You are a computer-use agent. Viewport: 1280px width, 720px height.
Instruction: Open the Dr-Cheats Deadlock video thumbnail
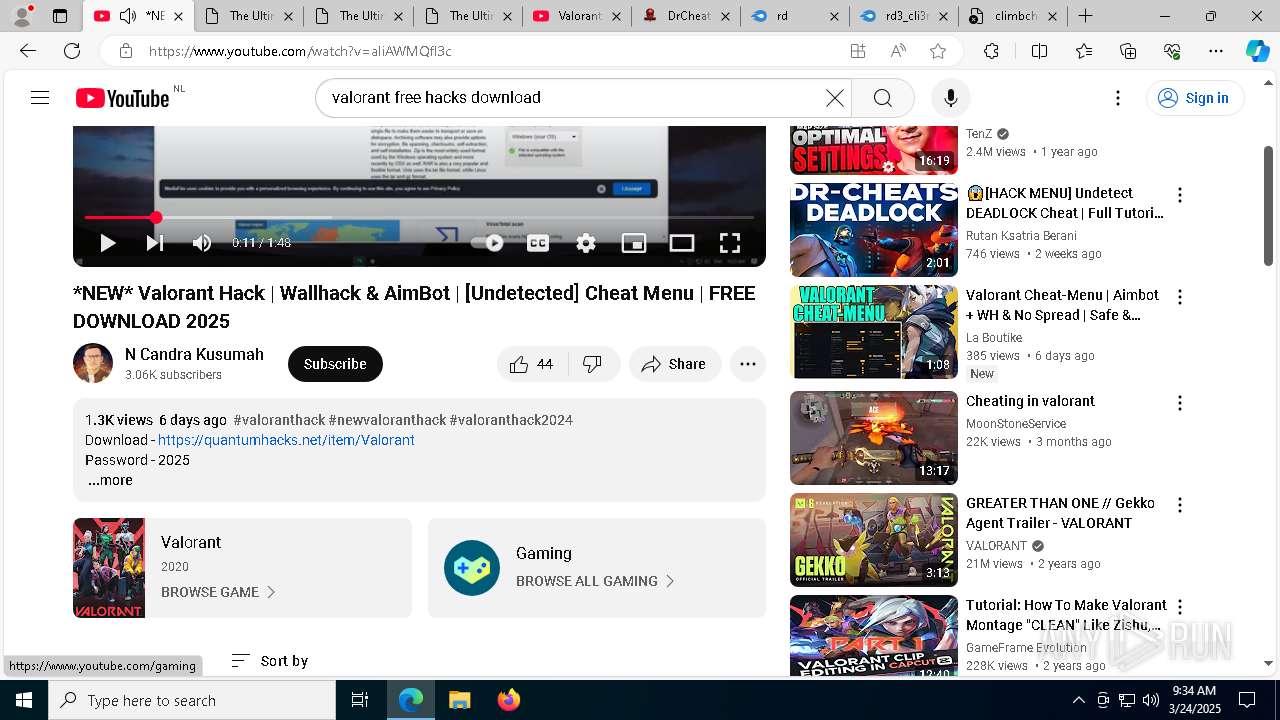click(x=874, y=229)
